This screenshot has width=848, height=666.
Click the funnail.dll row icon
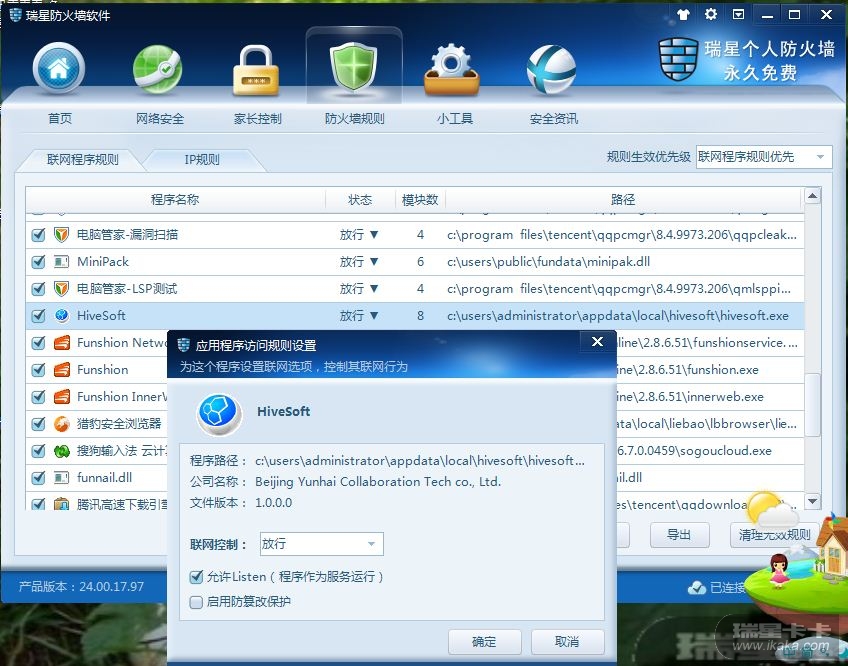61,478
